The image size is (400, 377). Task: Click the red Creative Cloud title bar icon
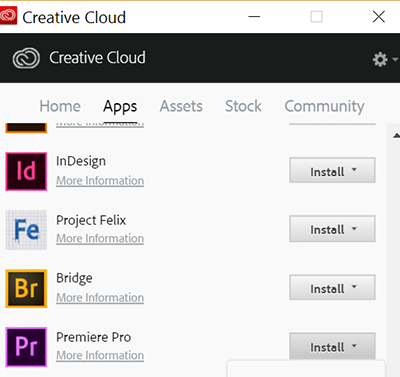point(8,16)
